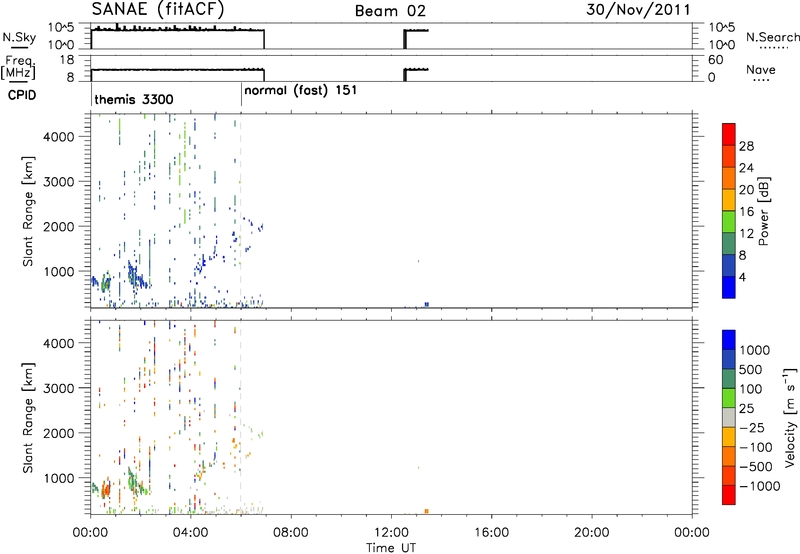Image resolution: width=800 pixels, height=554 pixels.
Task: Click the 04:00 time tick label
Action: point(190,533)
